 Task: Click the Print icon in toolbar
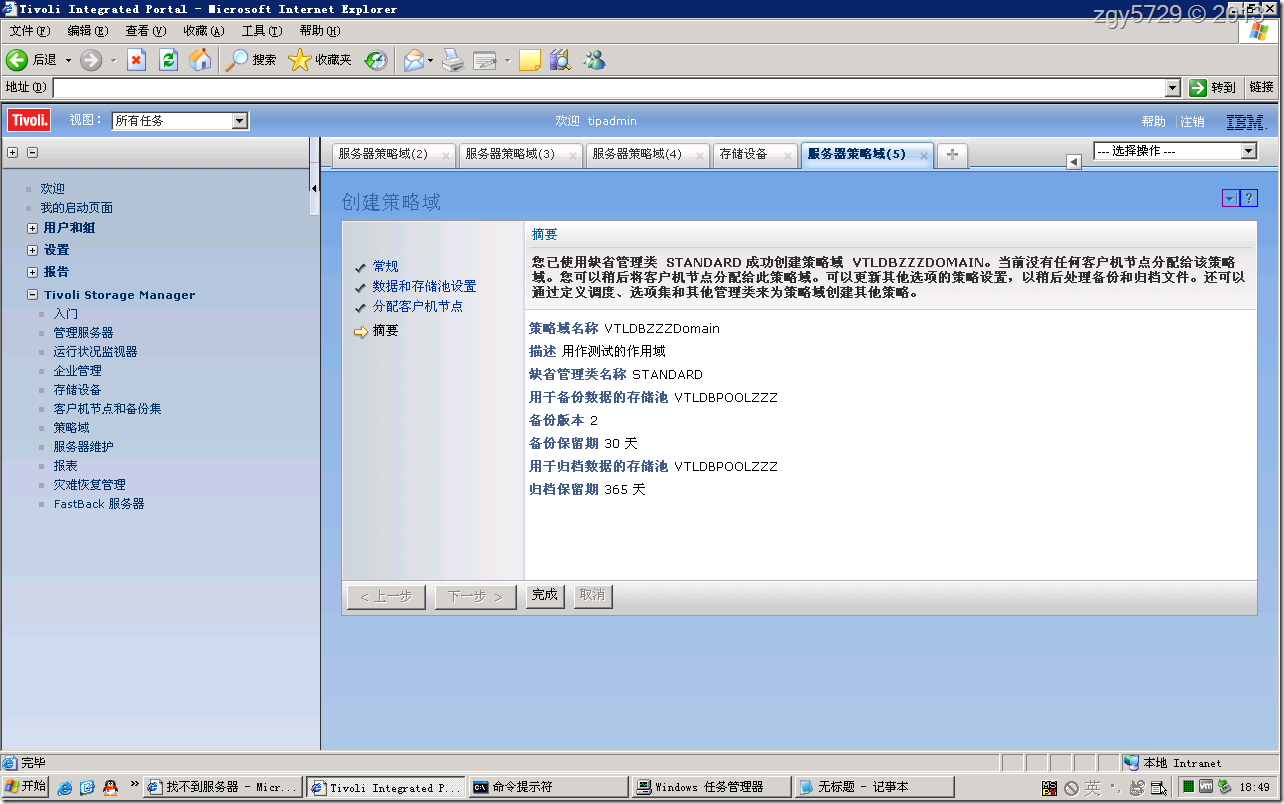coord(453,60)
